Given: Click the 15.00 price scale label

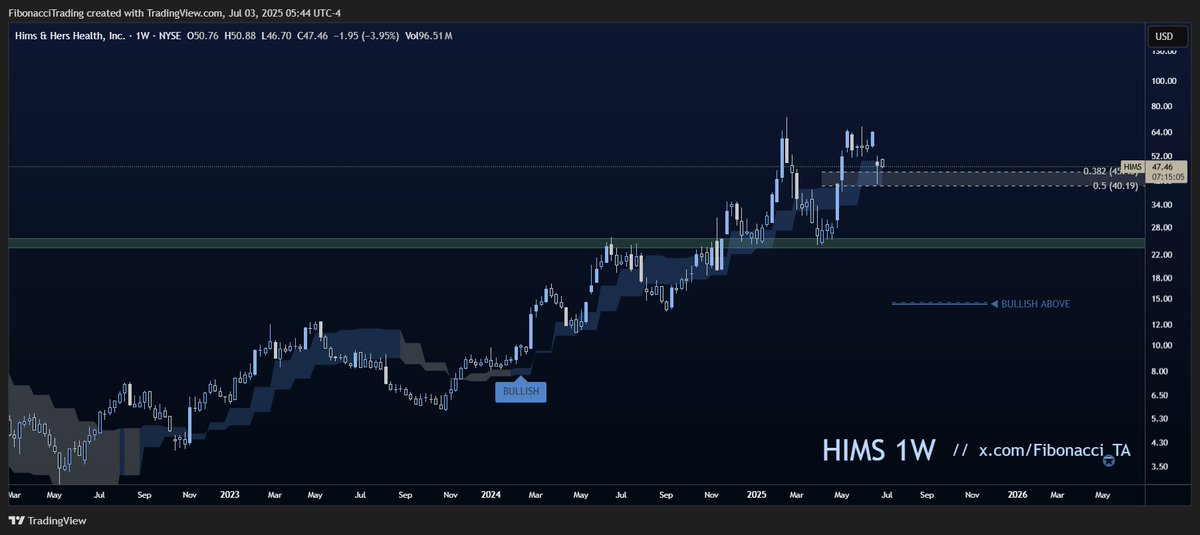Looking at the screenshot, I should [1164, 298].
